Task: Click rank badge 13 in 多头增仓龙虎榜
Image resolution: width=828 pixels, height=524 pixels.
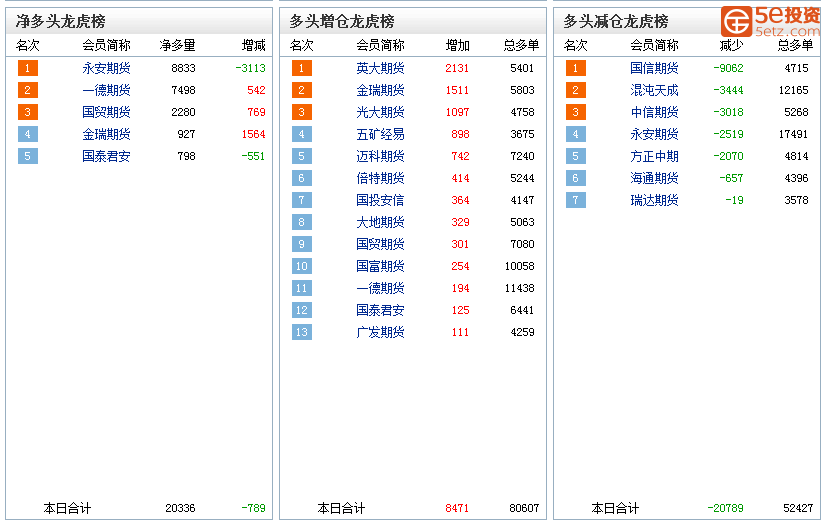Action: pos(302,332)
